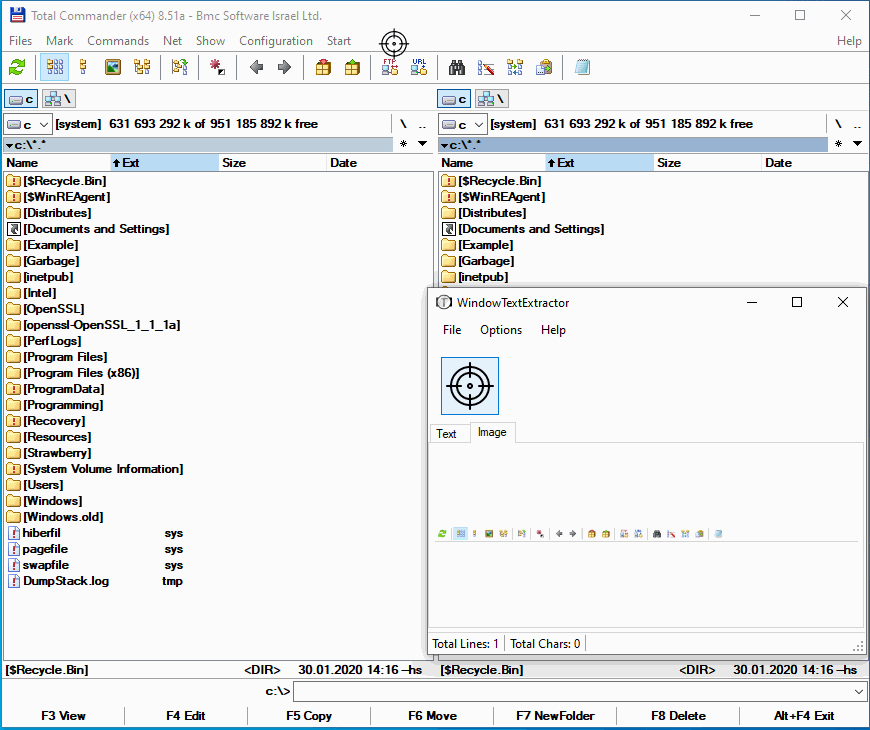The height and width of the screenshot is (730, 870).
Task: Select network backslash drive button in right panel
Action: tap(492, 99)
